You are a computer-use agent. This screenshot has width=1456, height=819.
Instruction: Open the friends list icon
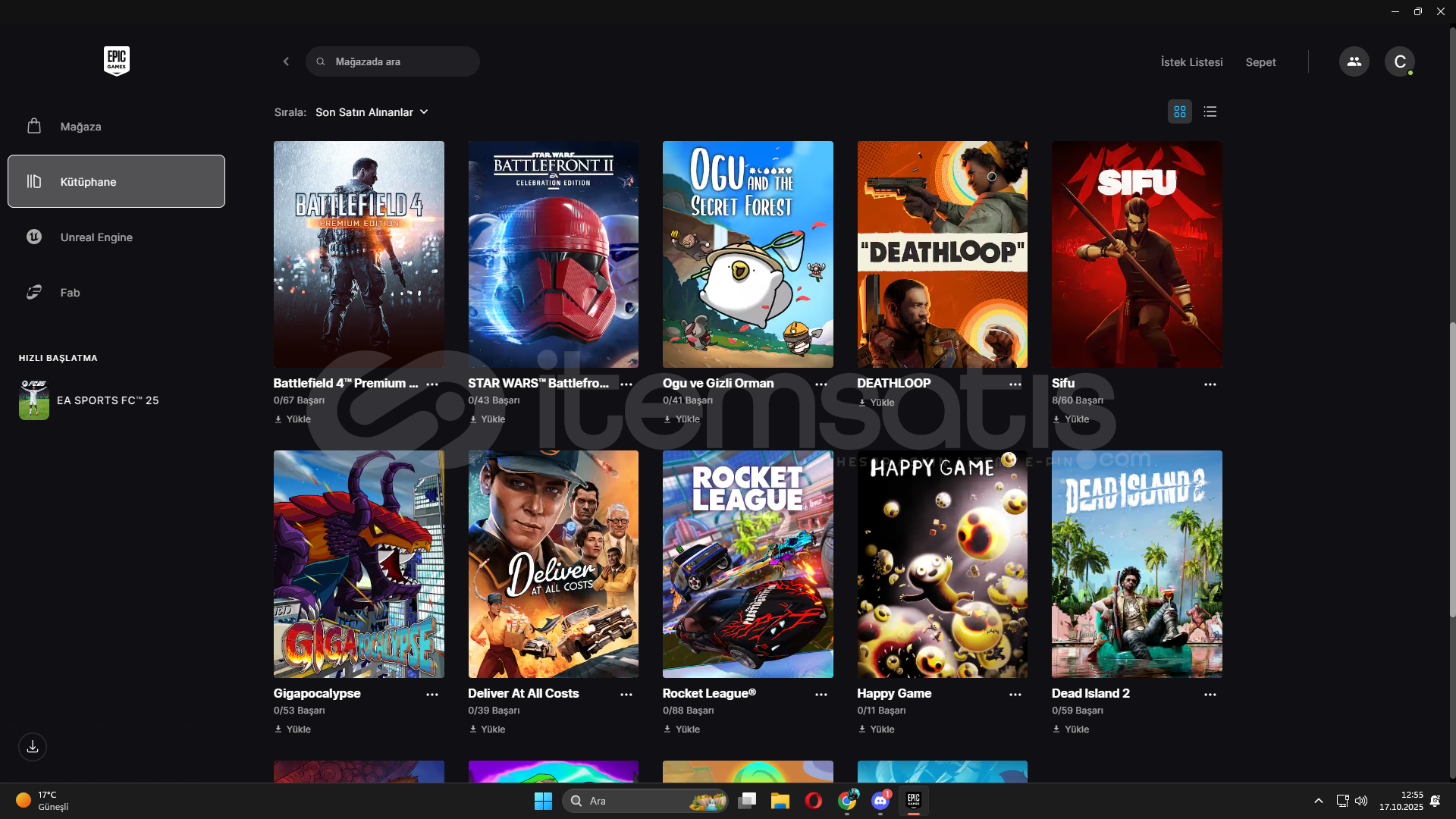click(1354, 61)
